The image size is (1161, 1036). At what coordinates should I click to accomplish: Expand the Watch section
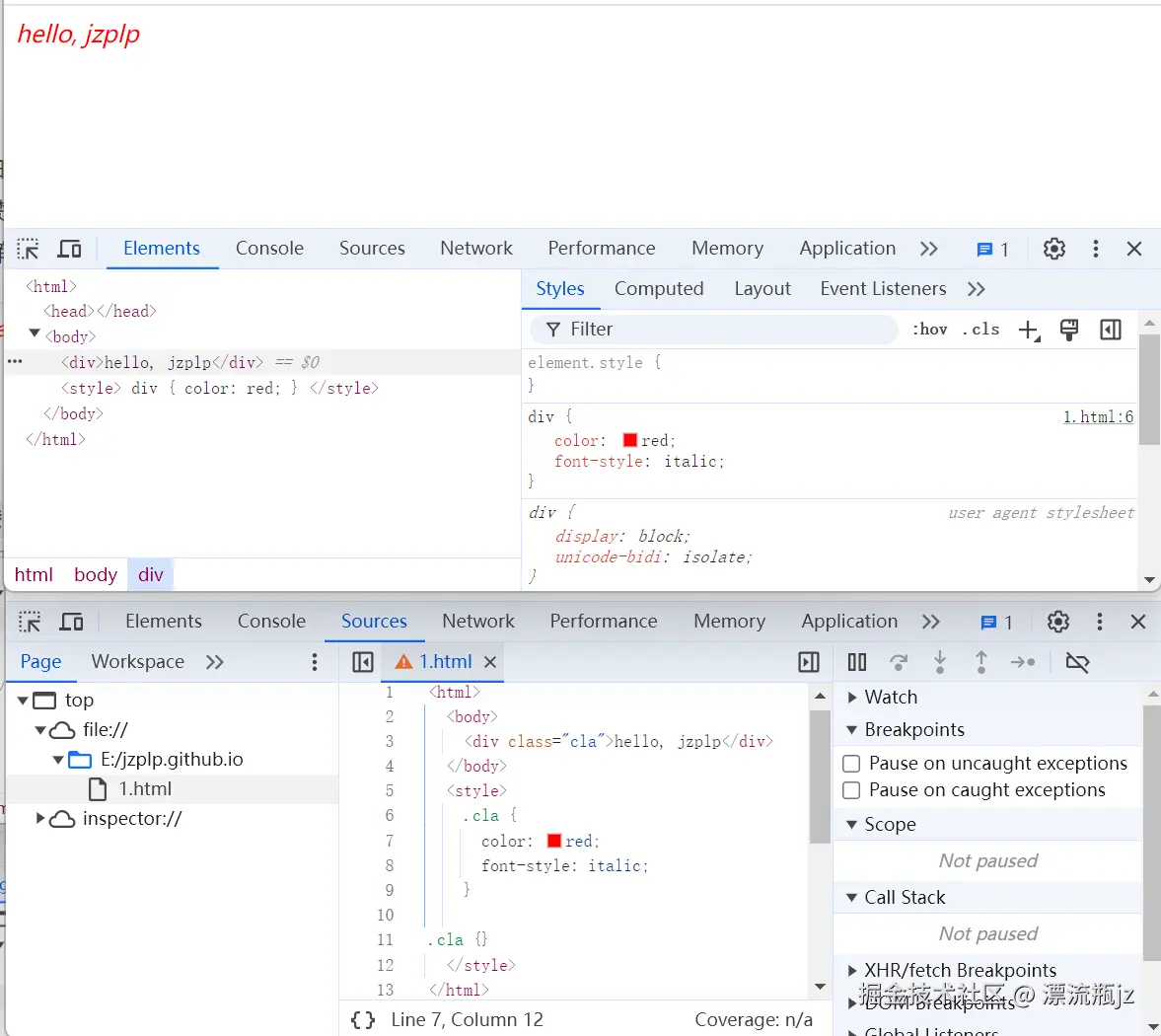tap(853, 697)
